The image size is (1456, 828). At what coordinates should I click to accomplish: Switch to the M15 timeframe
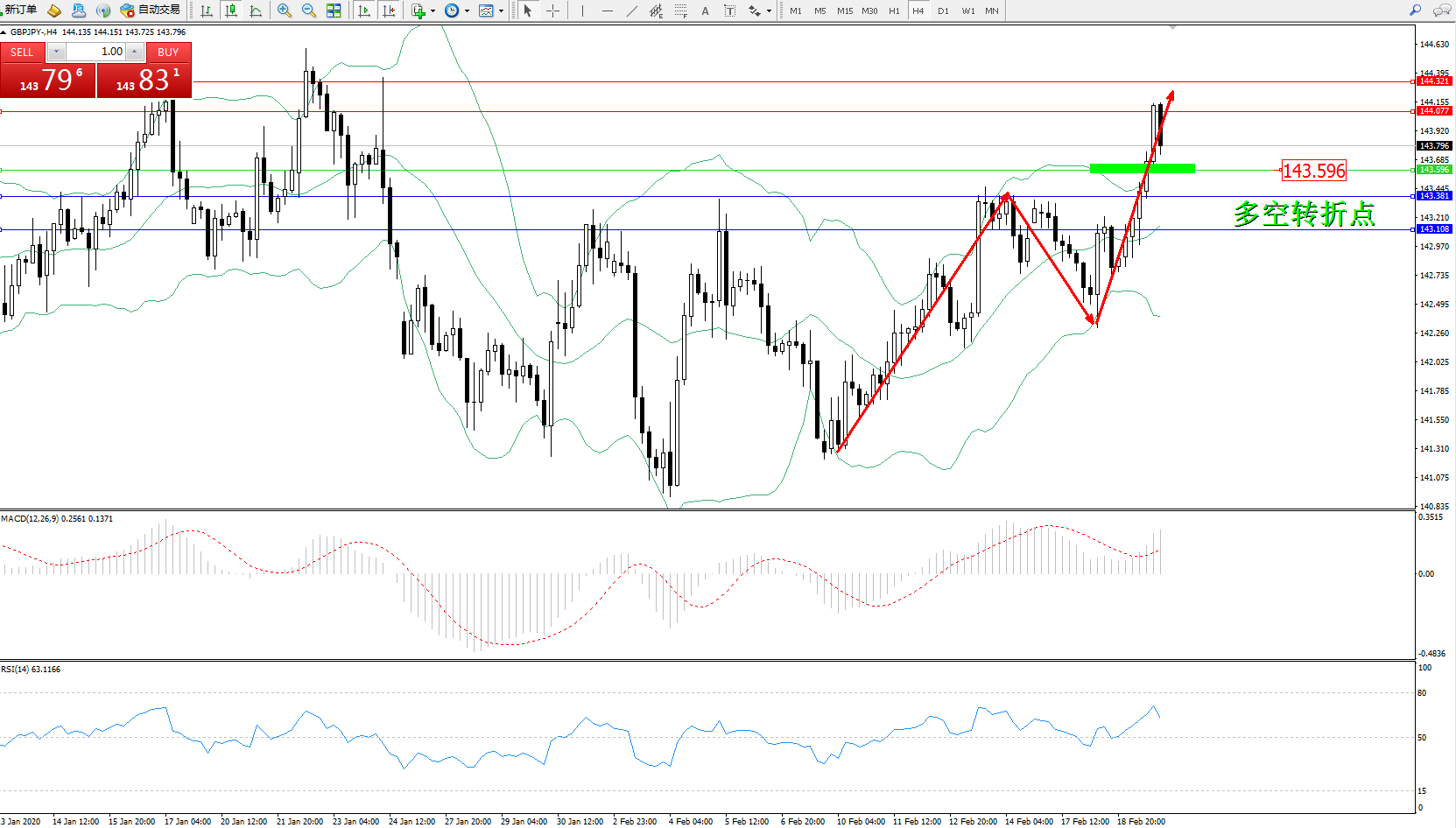(844, 11)
